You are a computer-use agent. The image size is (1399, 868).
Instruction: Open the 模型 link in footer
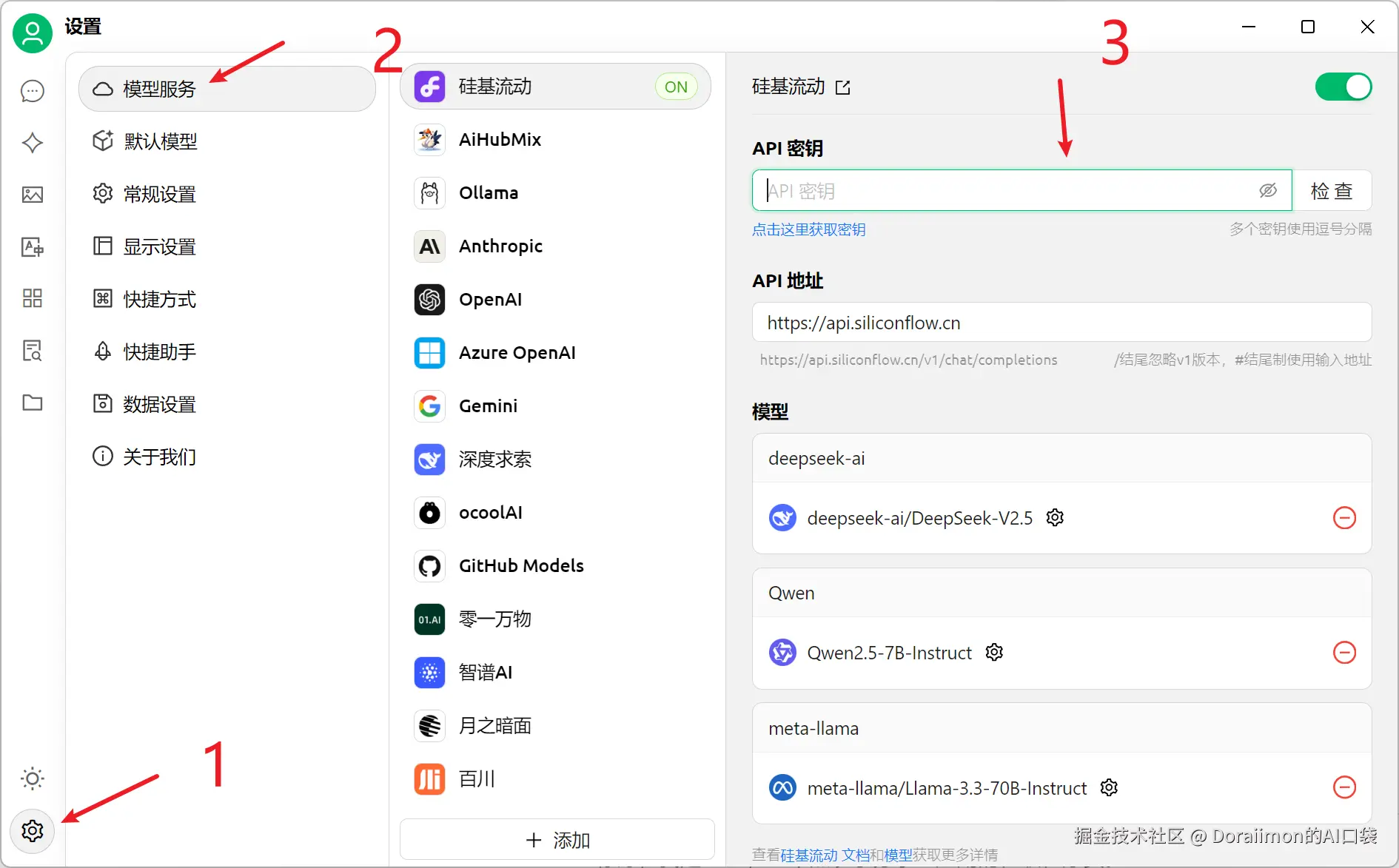pos(899,855)
